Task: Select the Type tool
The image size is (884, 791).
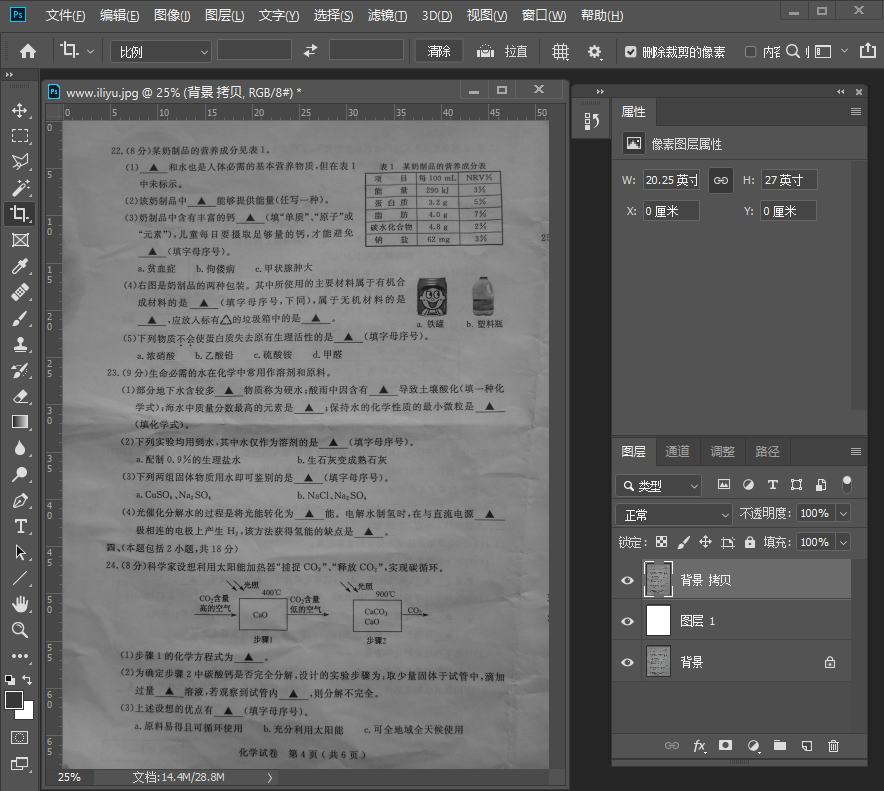Action: tap(20, 527)
